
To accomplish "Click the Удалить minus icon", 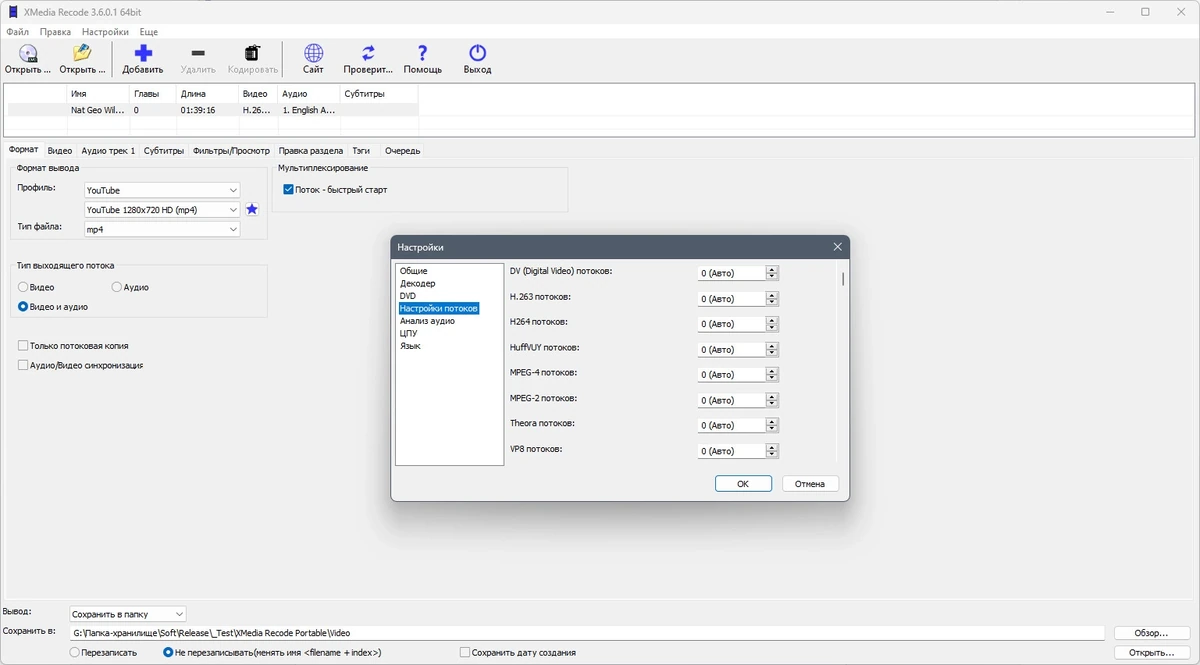I will point(198,54).
